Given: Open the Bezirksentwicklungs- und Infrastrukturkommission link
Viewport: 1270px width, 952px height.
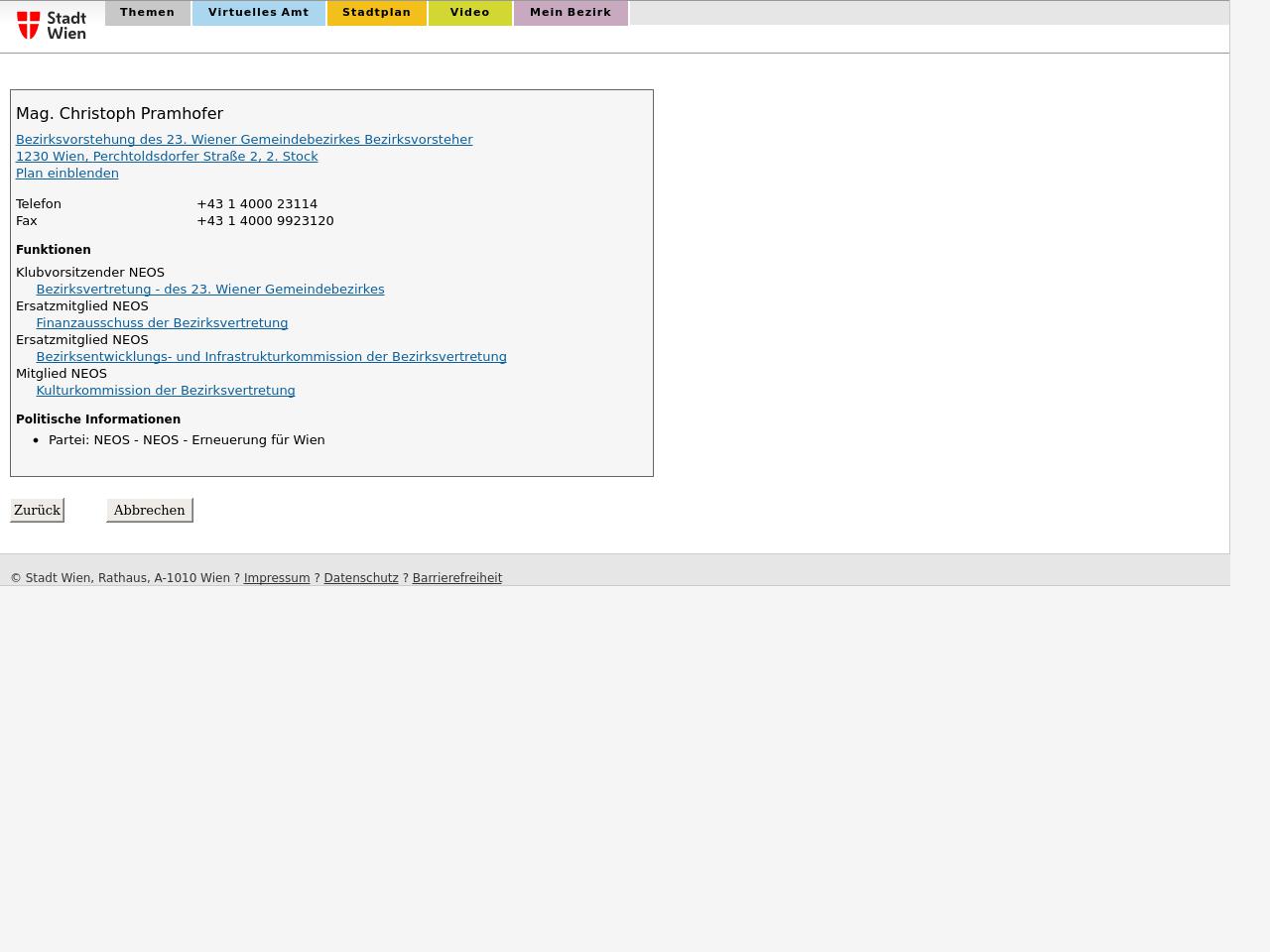Looking at the screenshot, I should point(271,357).
